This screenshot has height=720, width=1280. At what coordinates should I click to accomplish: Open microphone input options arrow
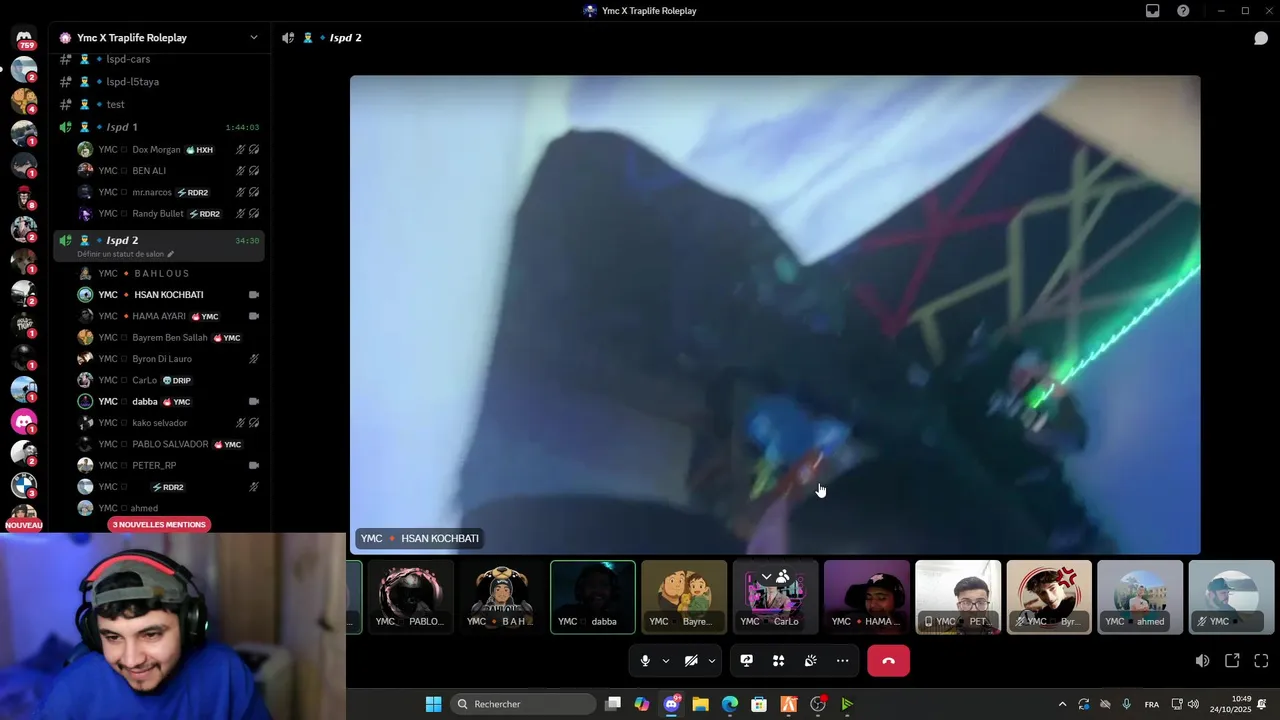coord(666,661)
